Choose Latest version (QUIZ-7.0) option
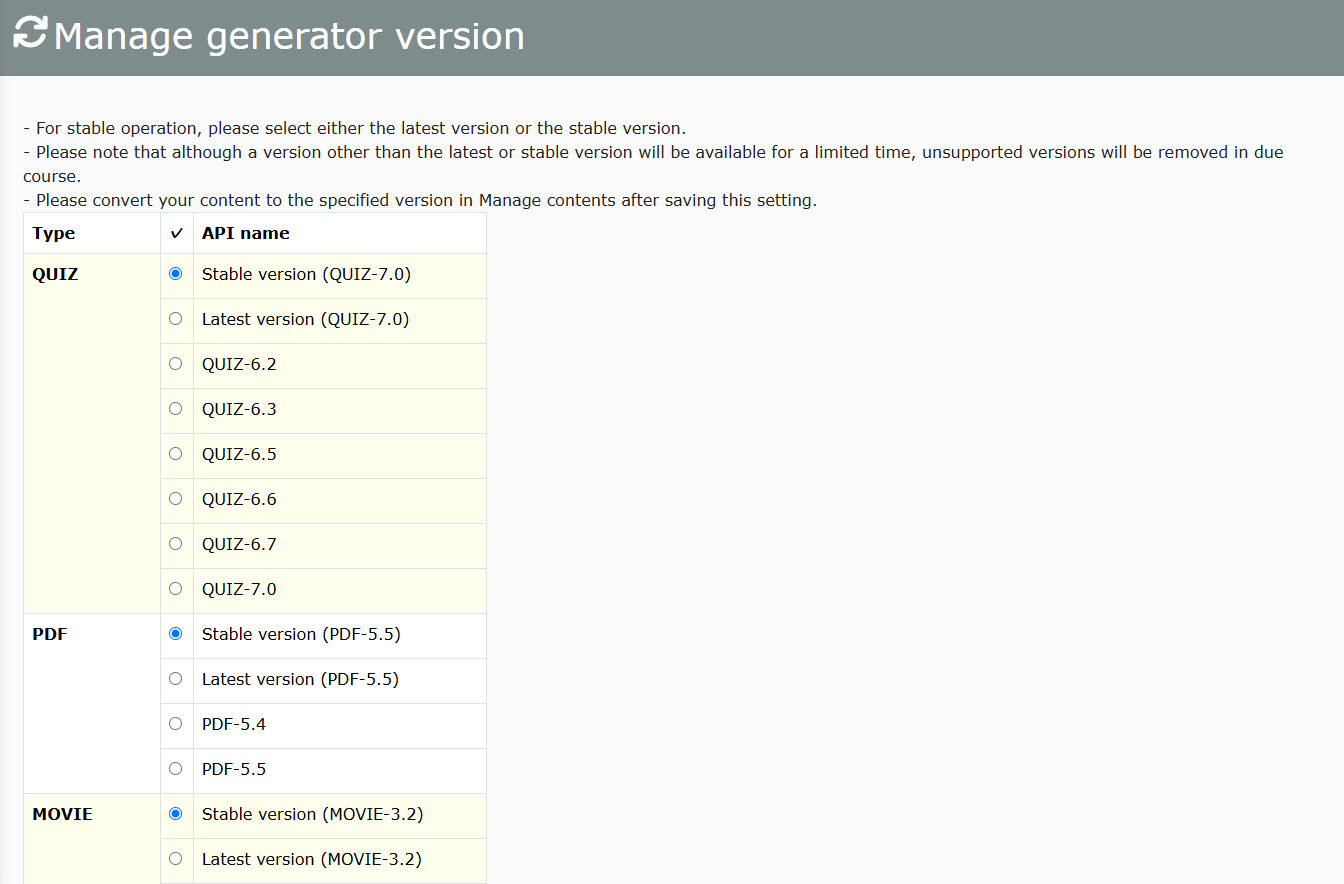The width and height of the screenshot is (1344, 884). click(176, 319)
